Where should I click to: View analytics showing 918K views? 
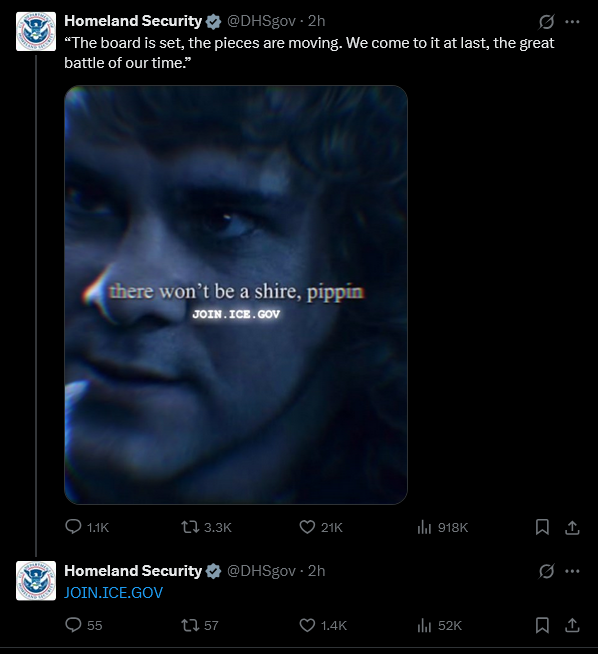(442, 527)
